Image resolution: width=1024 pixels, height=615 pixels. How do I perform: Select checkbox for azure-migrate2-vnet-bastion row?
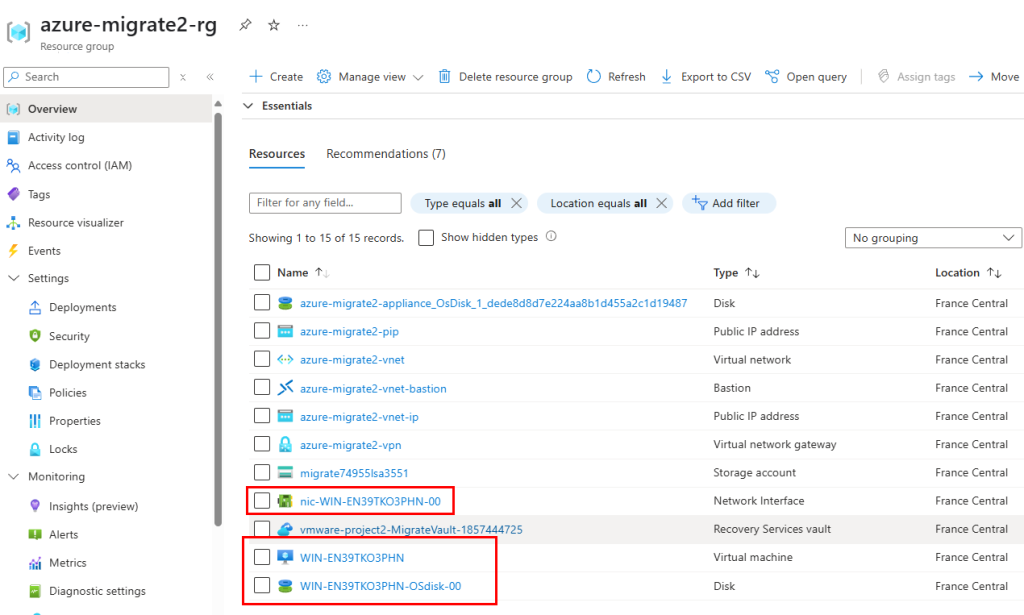click(x=262, y=387)
